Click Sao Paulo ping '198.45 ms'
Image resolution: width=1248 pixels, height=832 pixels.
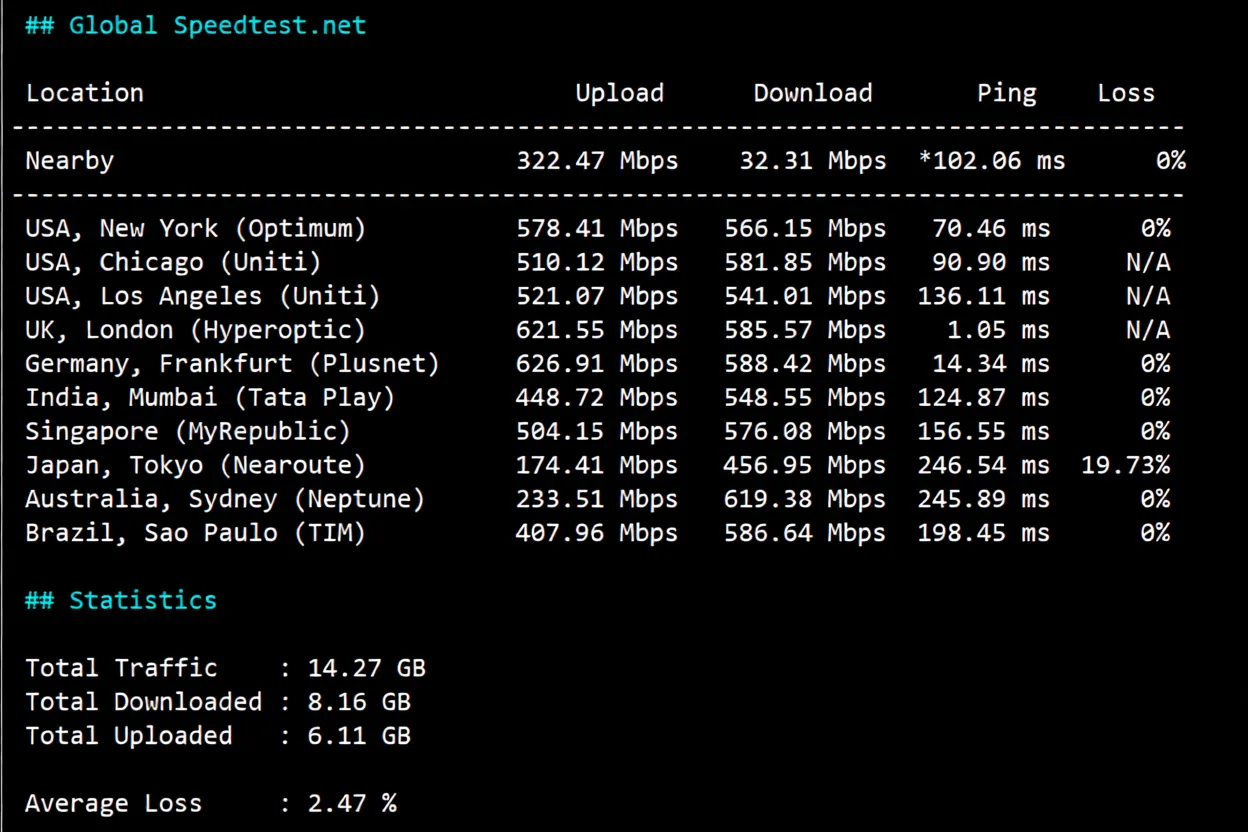click(x=984, y=533)
